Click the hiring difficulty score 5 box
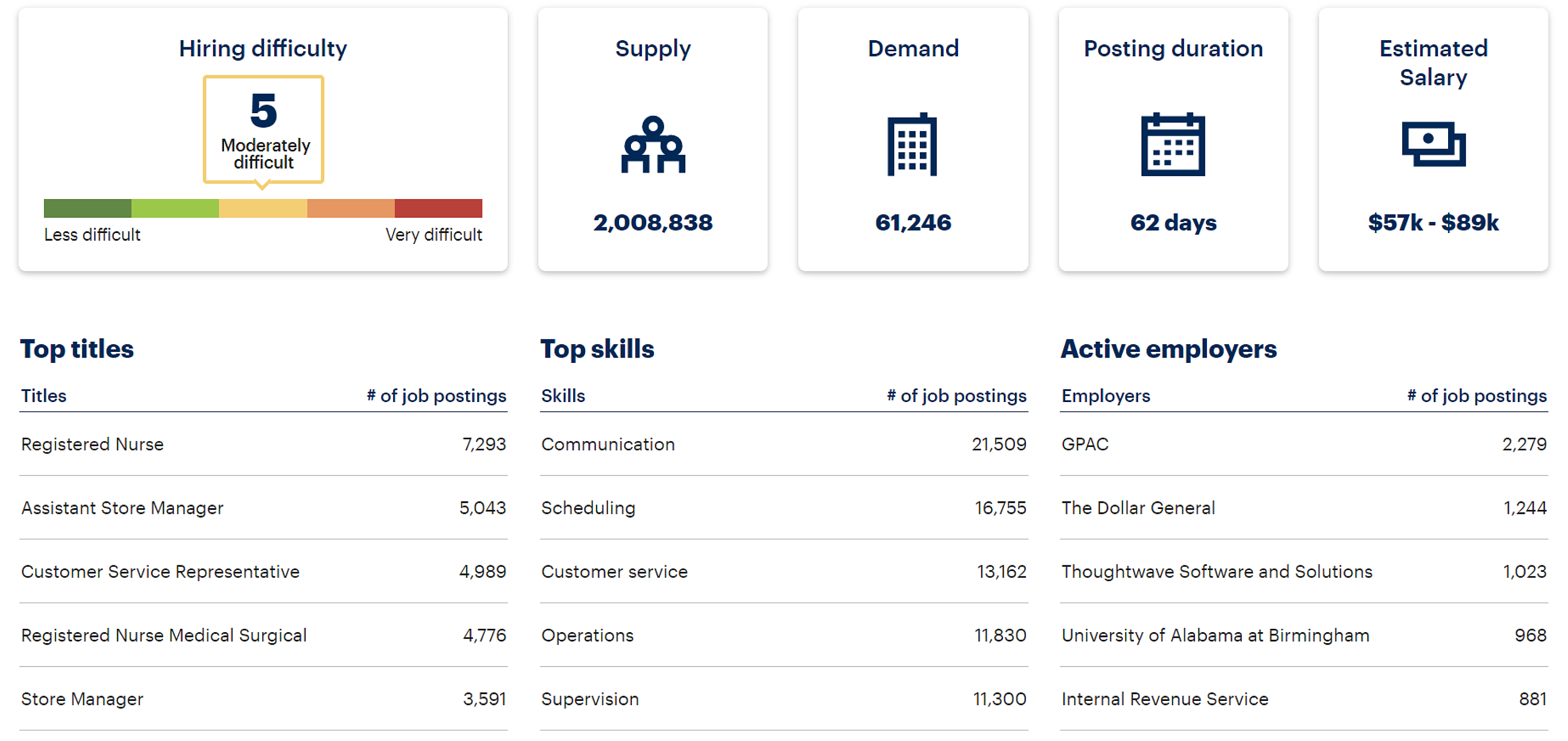The image size is (1568, 741). click(263, 129)
